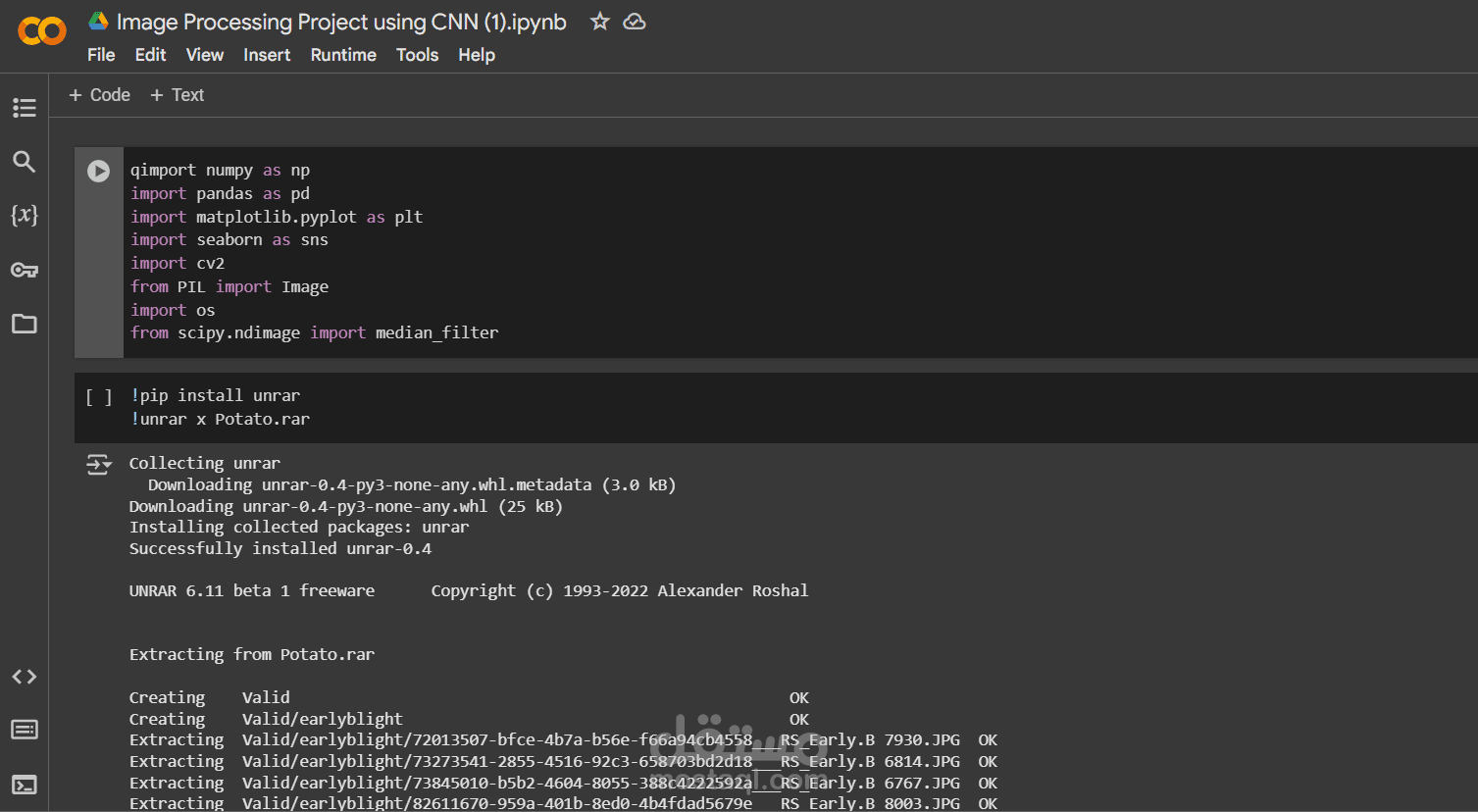1478x812 pixels.
Task: Add a new Code cell
Action: 99,95
